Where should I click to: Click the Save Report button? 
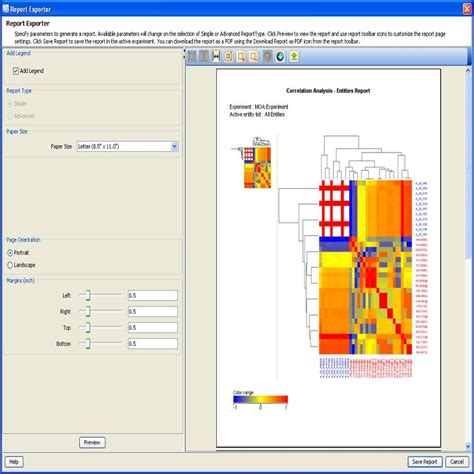(x=425, y=462)
